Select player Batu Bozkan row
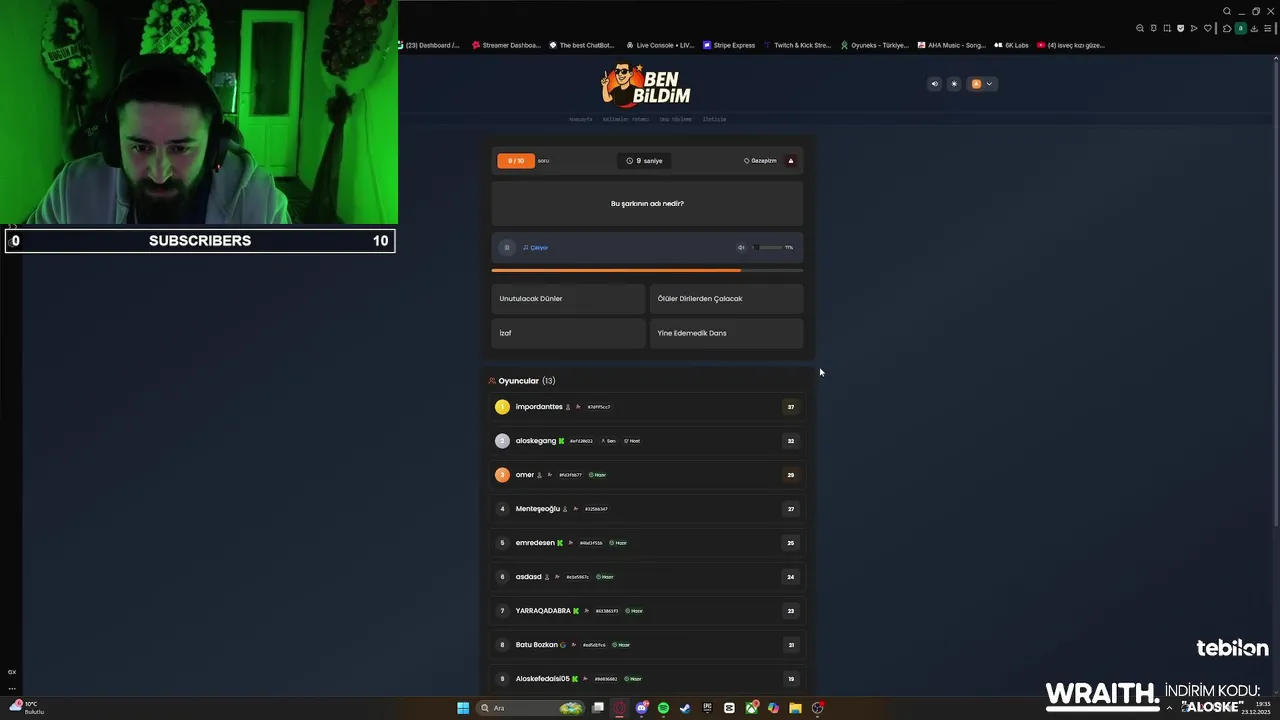Screen dimensions: 1280x720 click(x=647, y=645)
